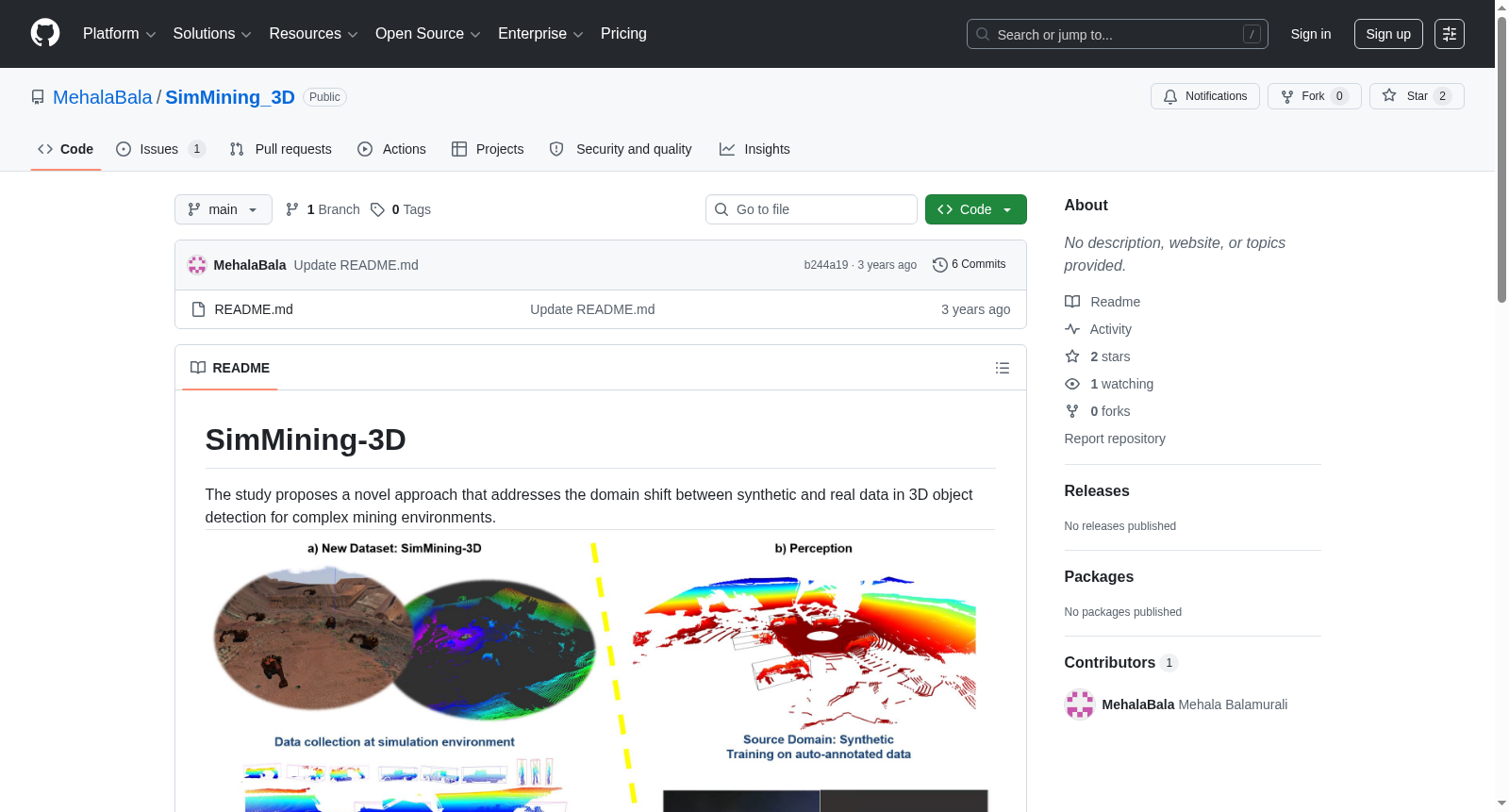
Task: Click the Sign in link
Action: point(1311,34)
